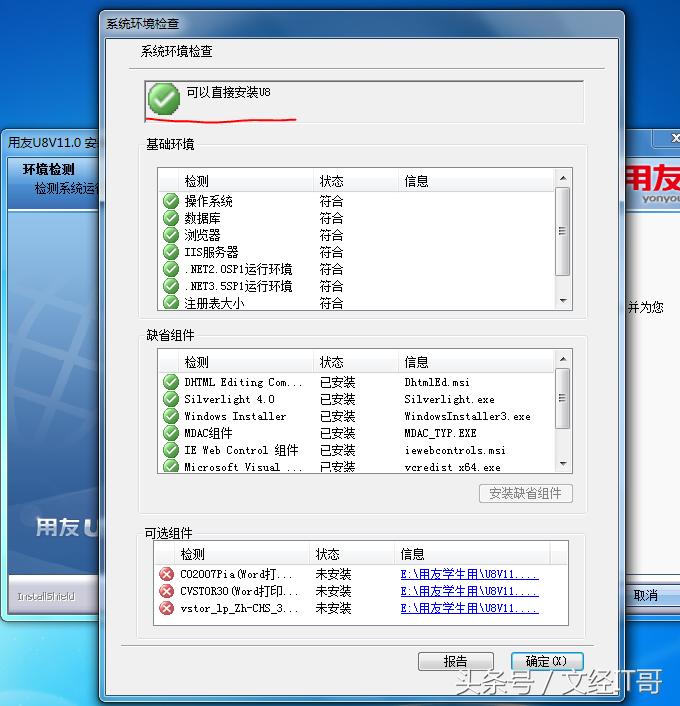This screenshot has height=706, width=680.
Task: Click the 信息 column header in 基础环境 list
Action: click(476, 181)
